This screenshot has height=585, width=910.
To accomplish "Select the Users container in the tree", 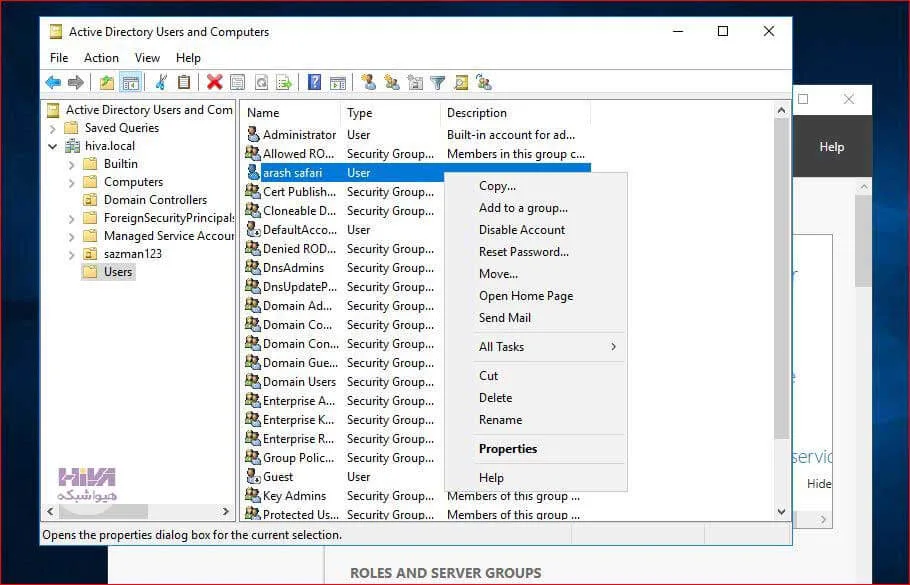I will (x=118, y=272).
